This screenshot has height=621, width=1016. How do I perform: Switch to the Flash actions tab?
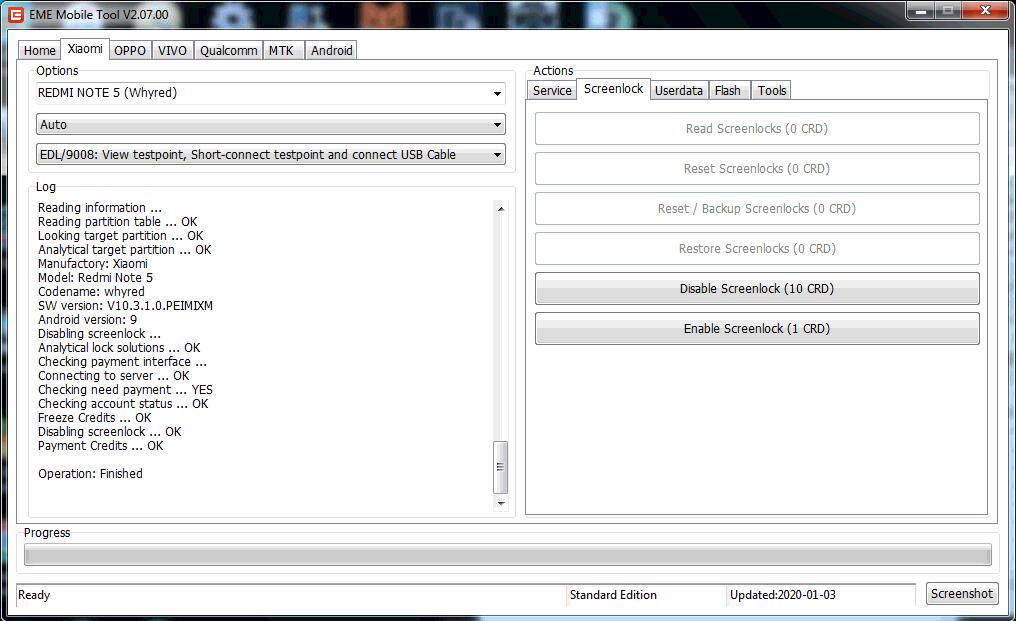point(728,91)
